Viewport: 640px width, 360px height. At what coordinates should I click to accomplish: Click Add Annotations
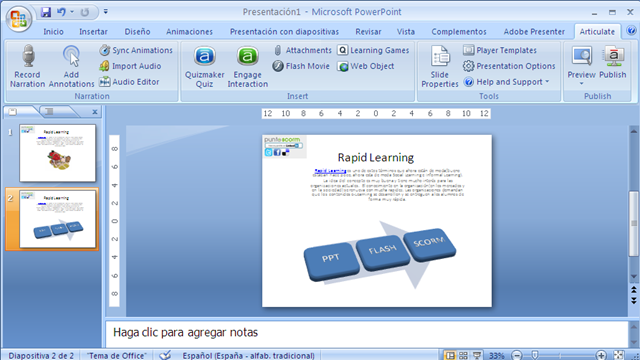(71, 66)
